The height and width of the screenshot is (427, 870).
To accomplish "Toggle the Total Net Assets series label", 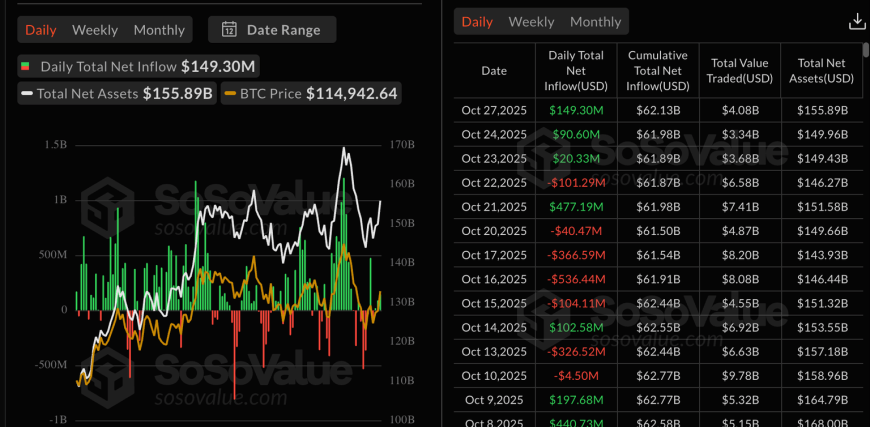I will 87,94.
